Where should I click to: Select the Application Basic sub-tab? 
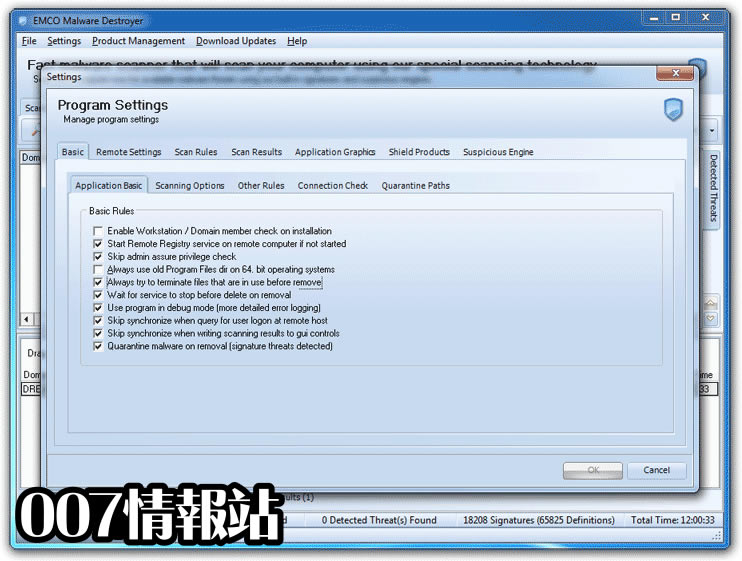pyautogui.click(x=109, y=185)
